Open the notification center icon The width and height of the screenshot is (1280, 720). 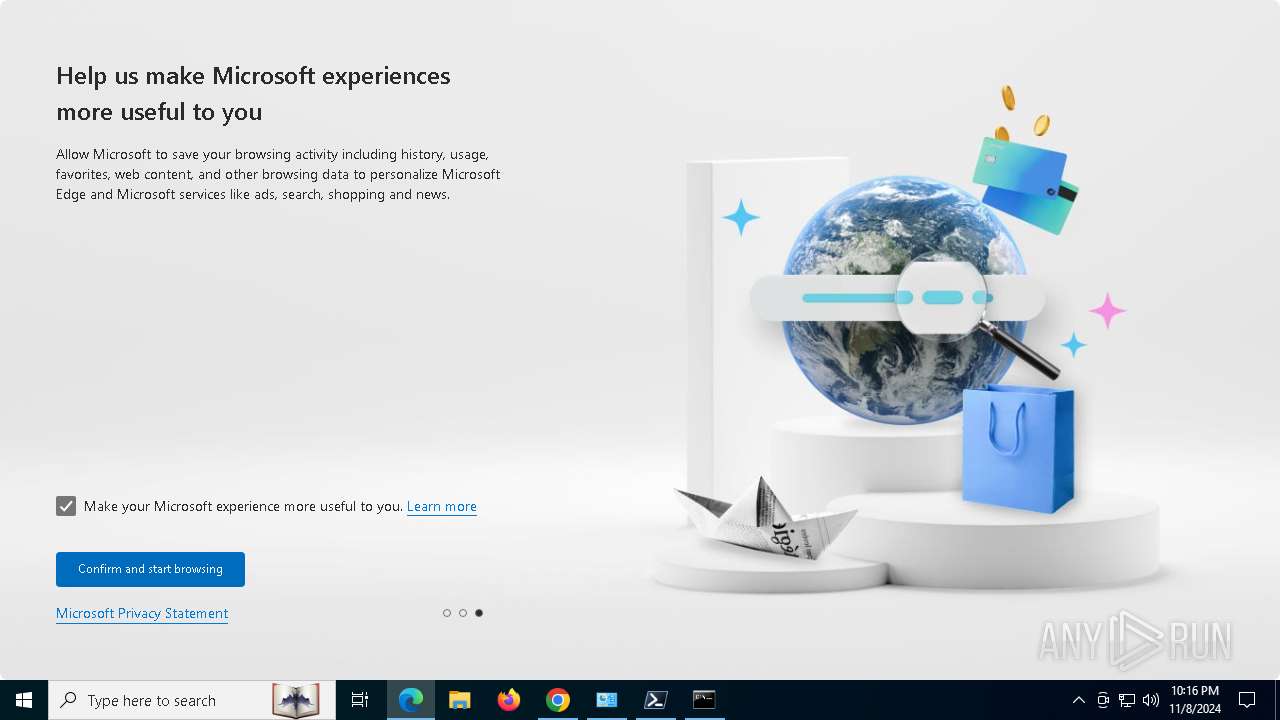pyautogui.click(x=1247, y=700)
